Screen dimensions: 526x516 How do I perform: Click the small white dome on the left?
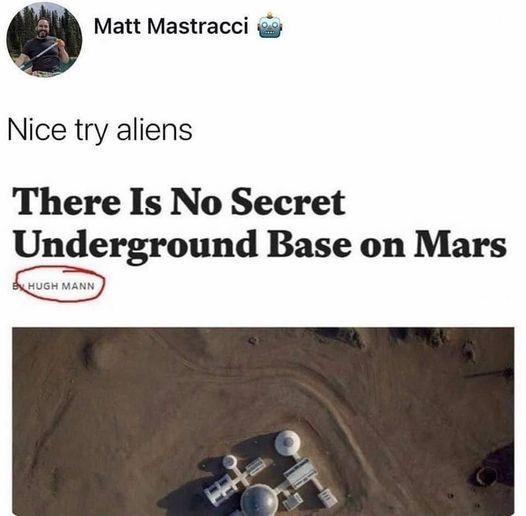pos(230,462)
